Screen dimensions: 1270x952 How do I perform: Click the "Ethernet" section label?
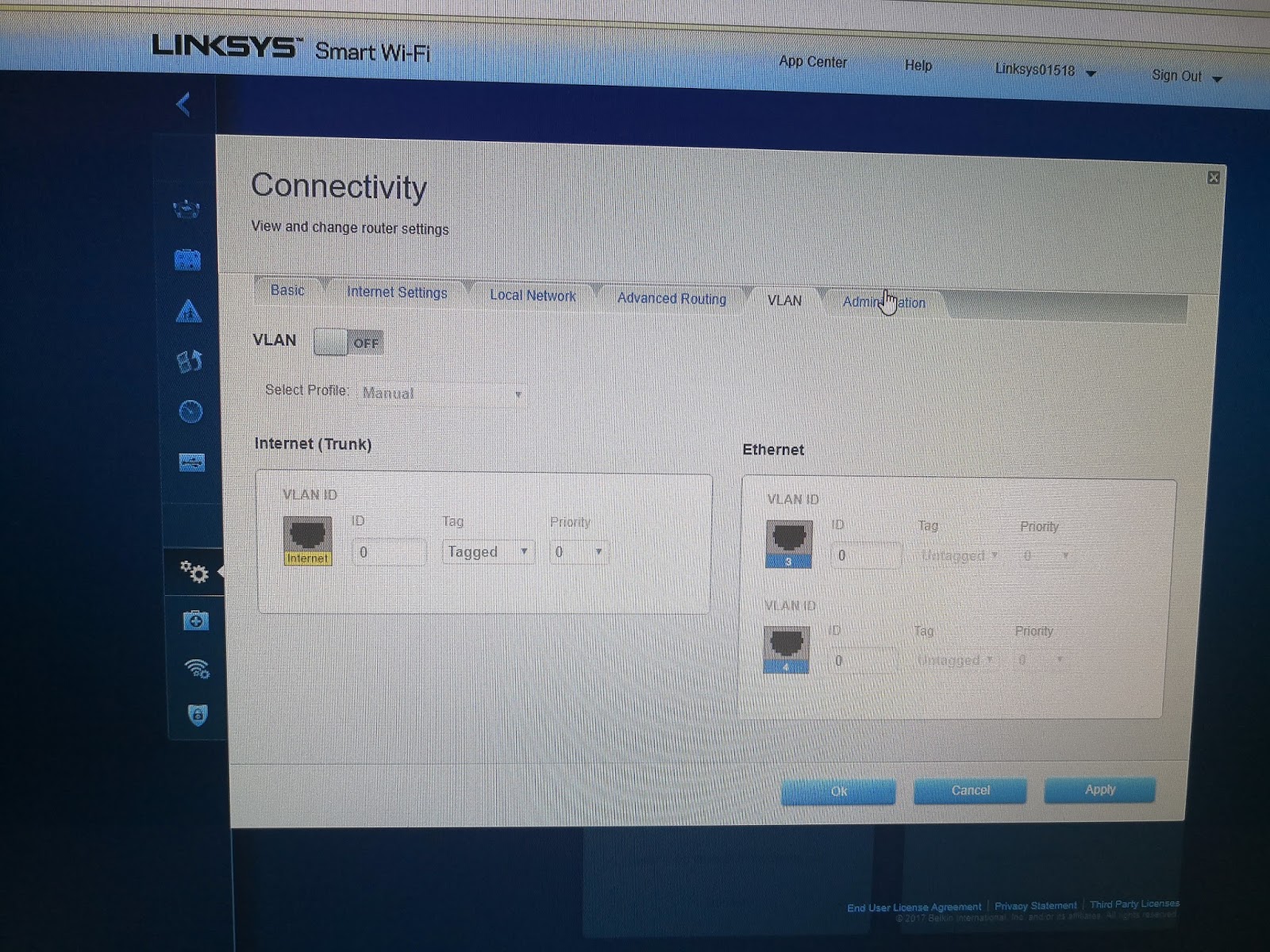pos(773,450)
